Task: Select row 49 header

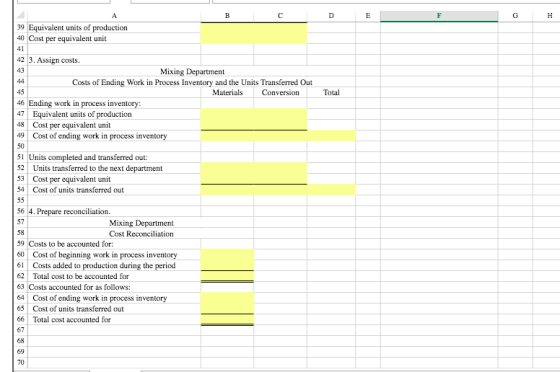Action: (21, 136)
